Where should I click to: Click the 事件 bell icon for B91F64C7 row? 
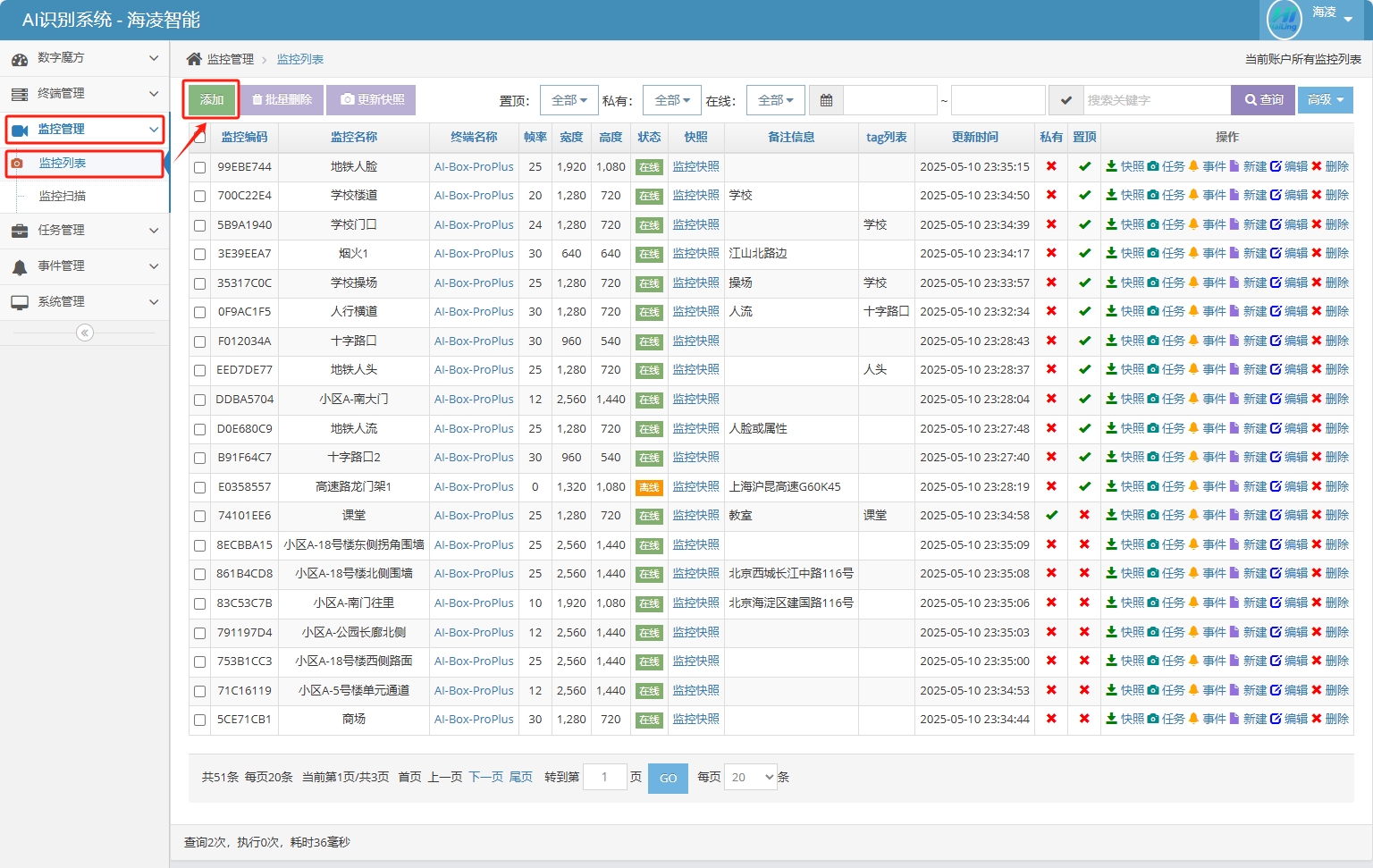tap(1193, 457)
